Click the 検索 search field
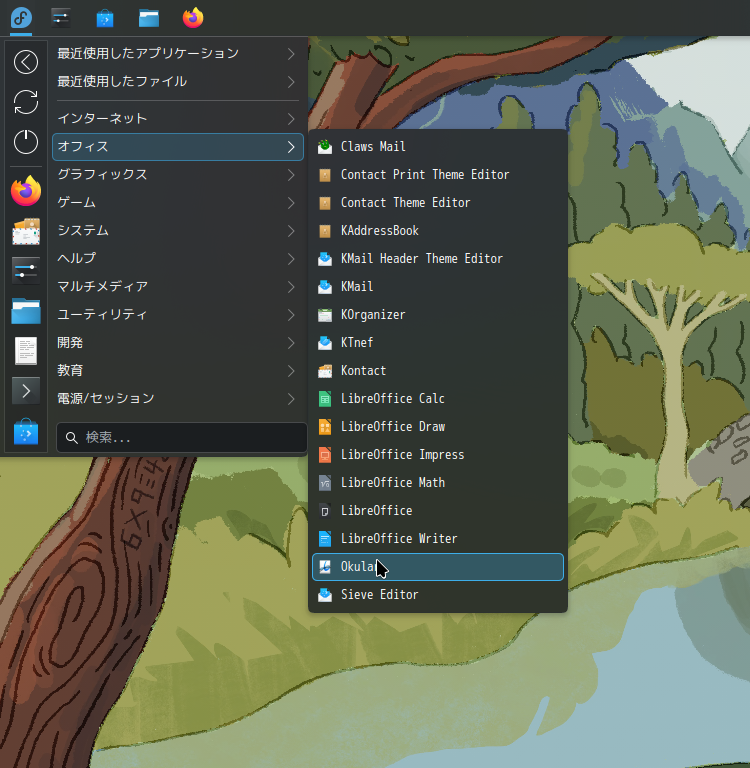The height and width of the screenshot is (768, 750). click(x=182, y=437)
